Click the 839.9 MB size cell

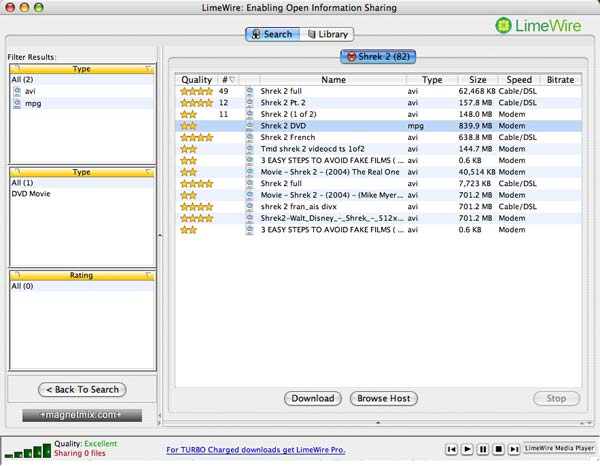pyautogui.click(x=475, y=125)
